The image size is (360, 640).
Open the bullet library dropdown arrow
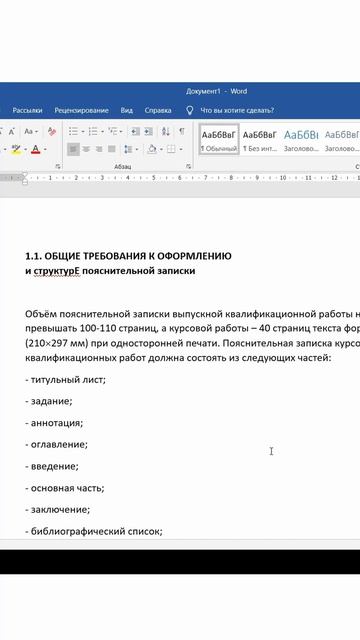83,132
